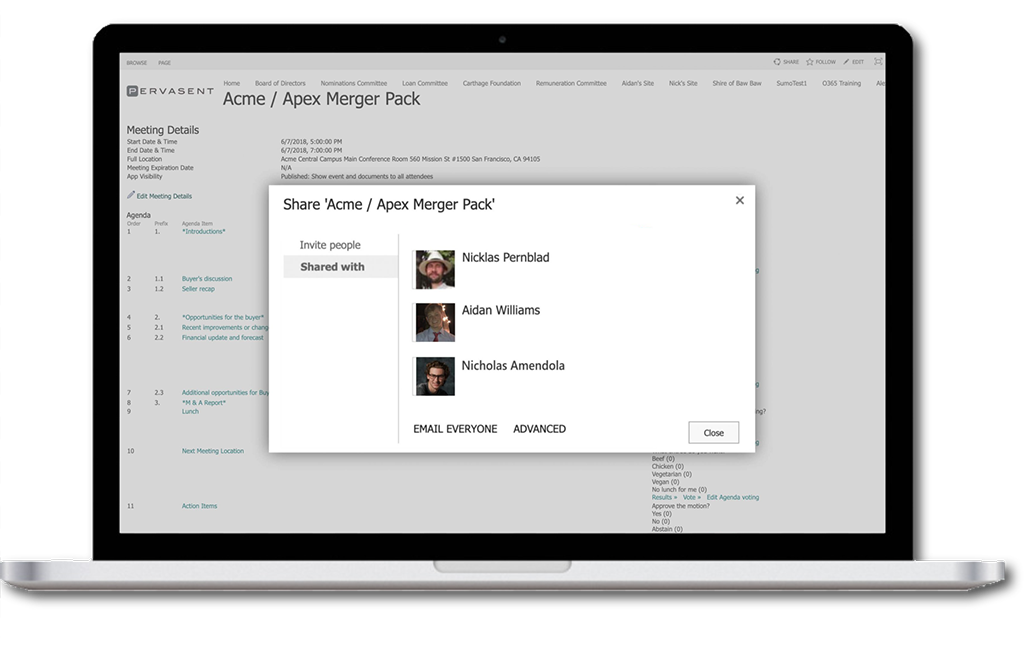Click EMAIL EVERYONE link
This screenshot has height=662, width=1024.
click(x=455, y=429)
